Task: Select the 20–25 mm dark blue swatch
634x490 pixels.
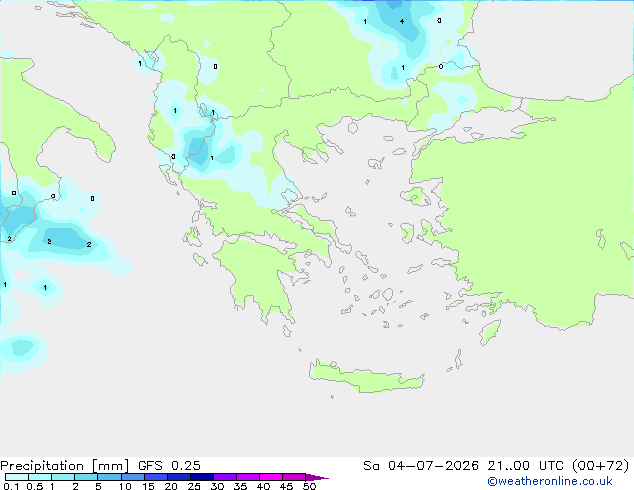Action: (x=178, y=477)
